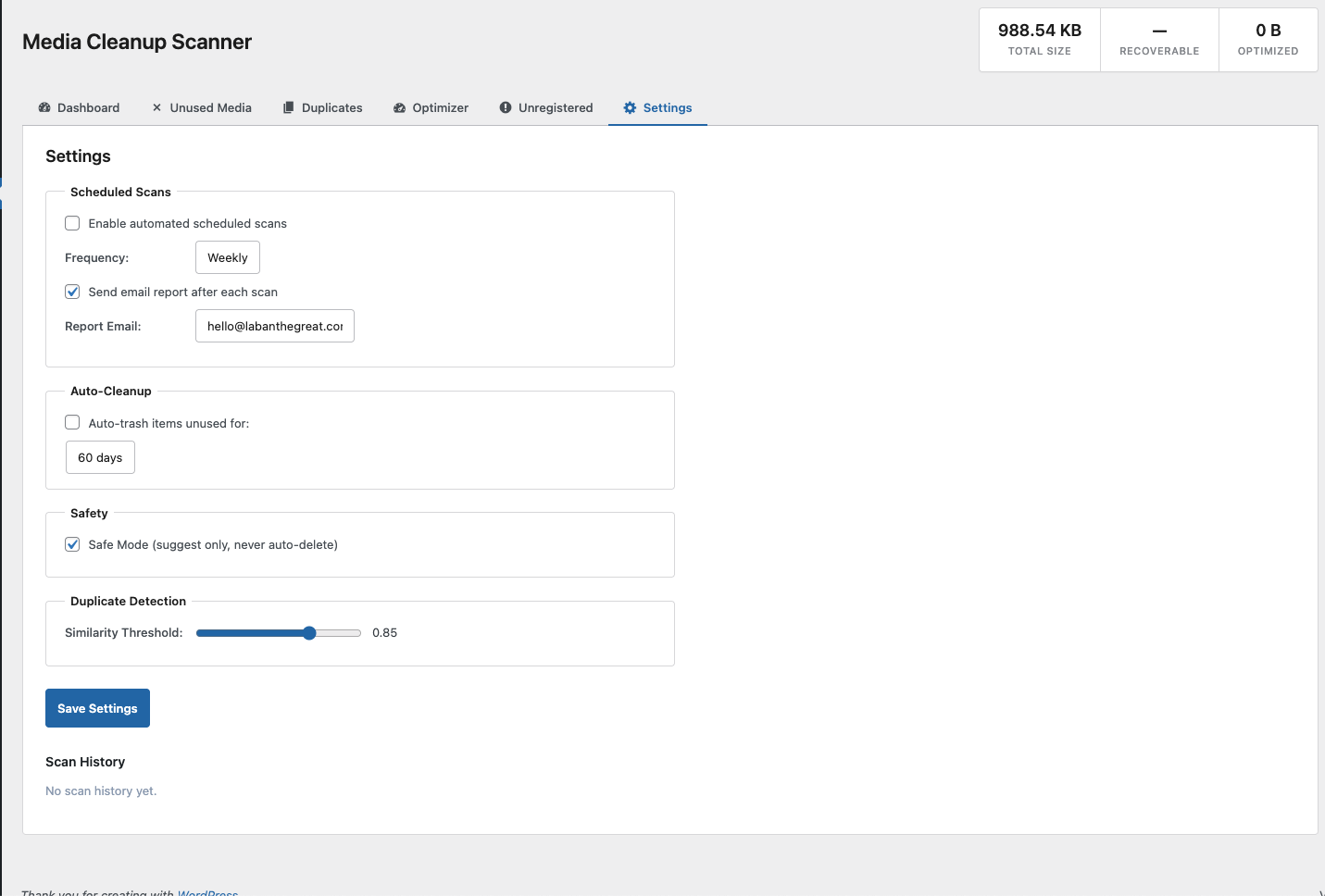The width and height of the screenshot is (1325, 896).
Task: Uncheck Send email report after each scan
Action: [x=72, y=292]
